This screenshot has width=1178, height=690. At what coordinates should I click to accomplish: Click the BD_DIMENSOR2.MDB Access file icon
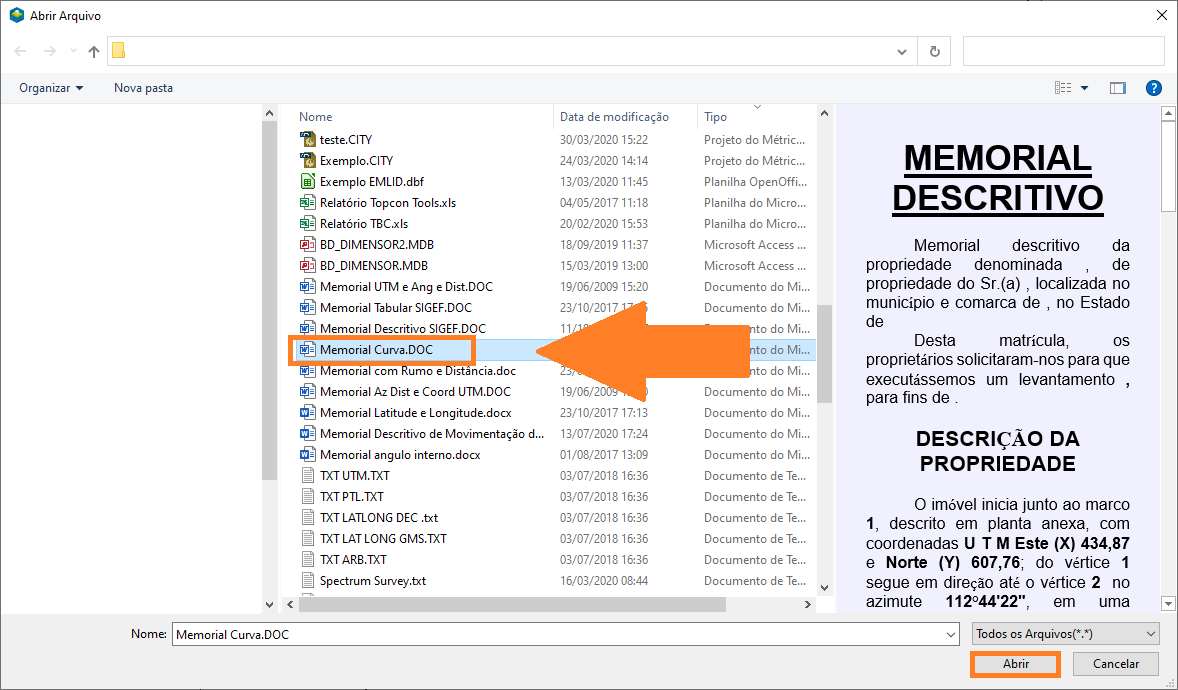tap(308, 245)
